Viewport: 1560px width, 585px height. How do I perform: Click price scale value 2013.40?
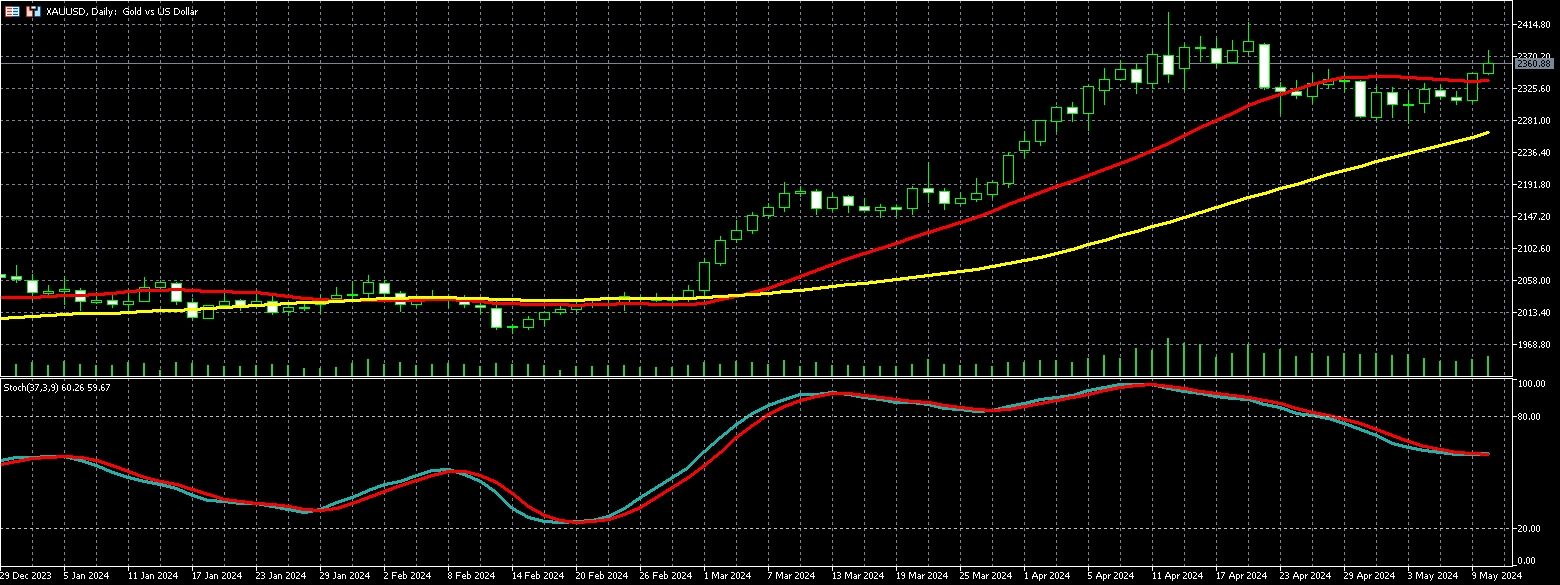click(1533, 313)
